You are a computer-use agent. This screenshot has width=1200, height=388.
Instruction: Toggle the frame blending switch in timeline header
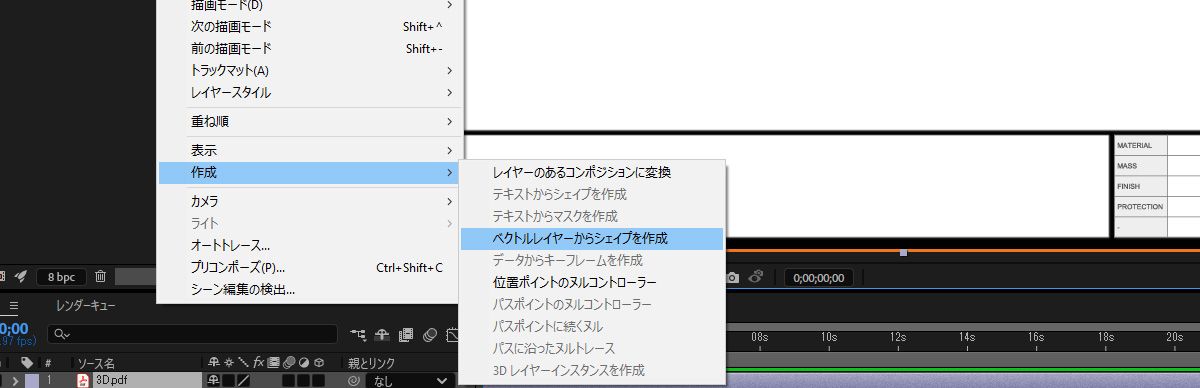click(407, 334)
